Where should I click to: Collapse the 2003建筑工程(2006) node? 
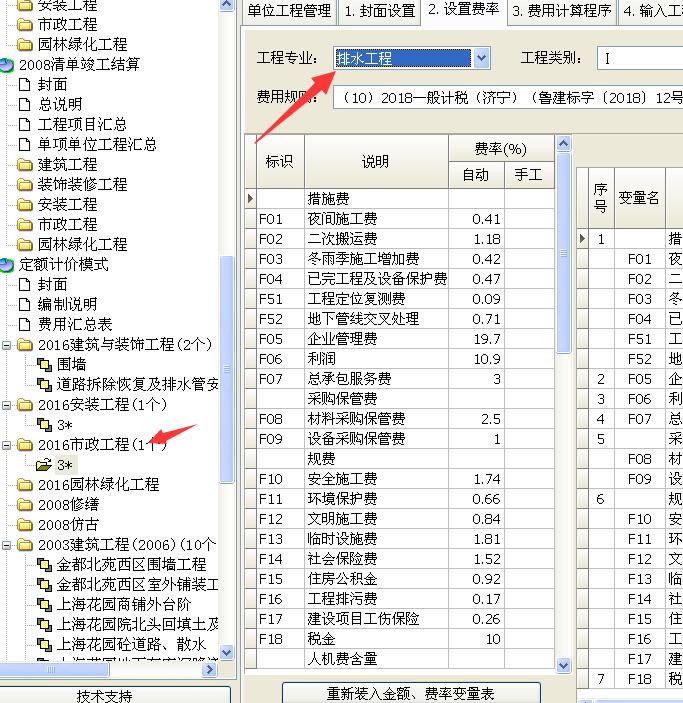click(6, 545)
